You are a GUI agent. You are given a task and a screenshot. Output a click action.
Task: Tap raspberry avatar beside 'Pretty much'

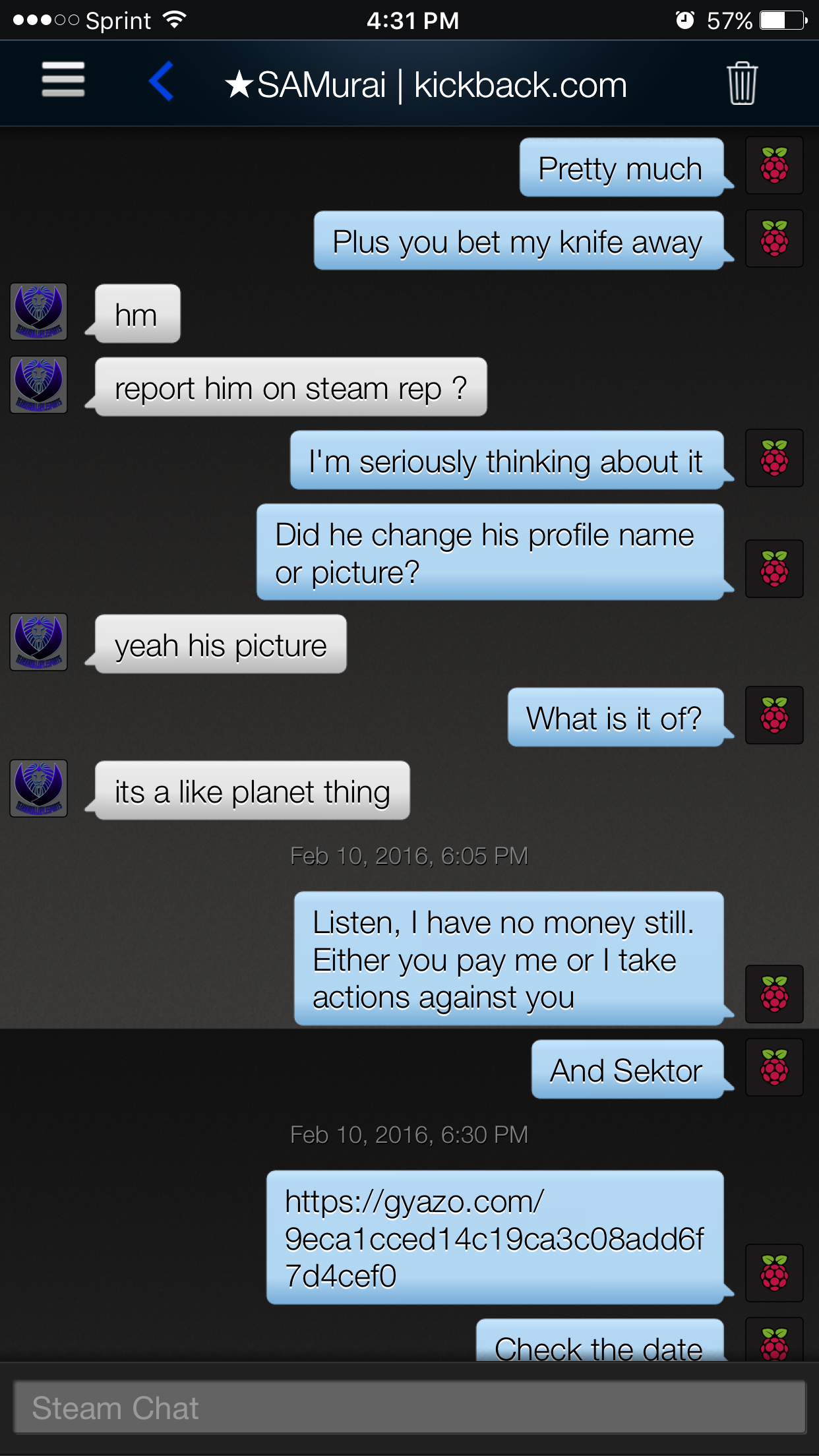click(x=774, y=166)
